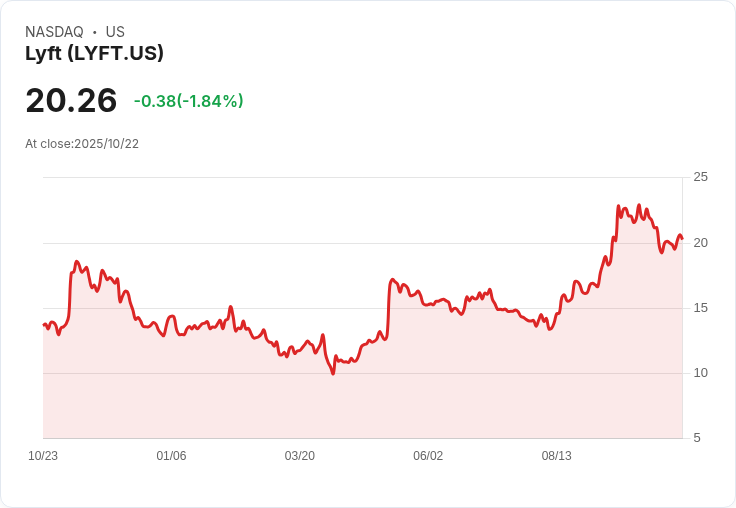
Task: Click the left start of the price line
Action: [x=44, y=325]
